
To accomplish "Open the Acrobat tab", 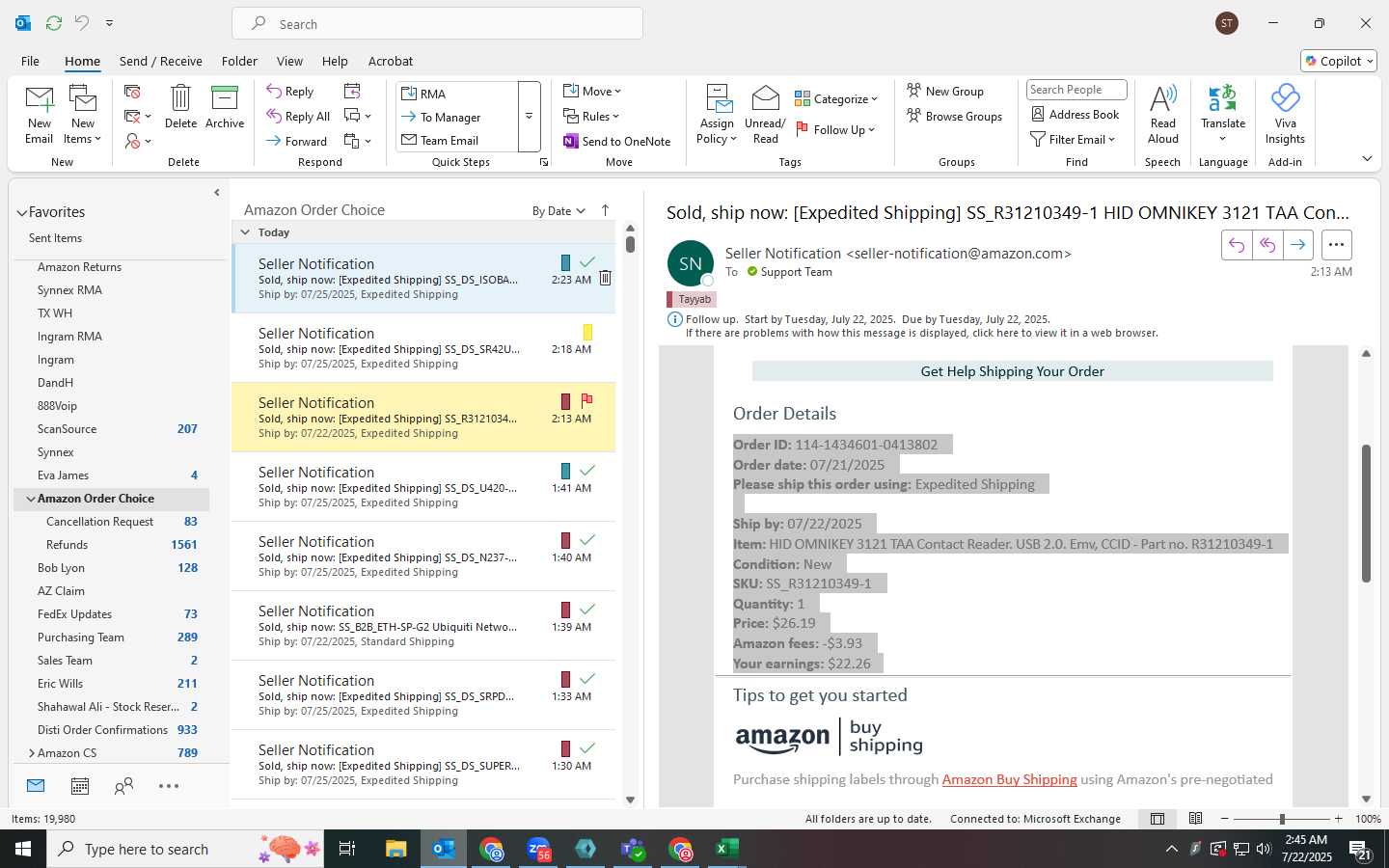I will click(x=391, y=61).
